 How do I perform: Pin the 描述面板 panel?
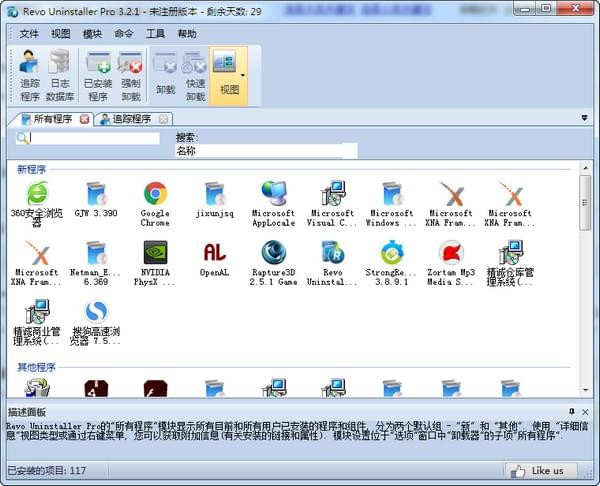[572, 412]
